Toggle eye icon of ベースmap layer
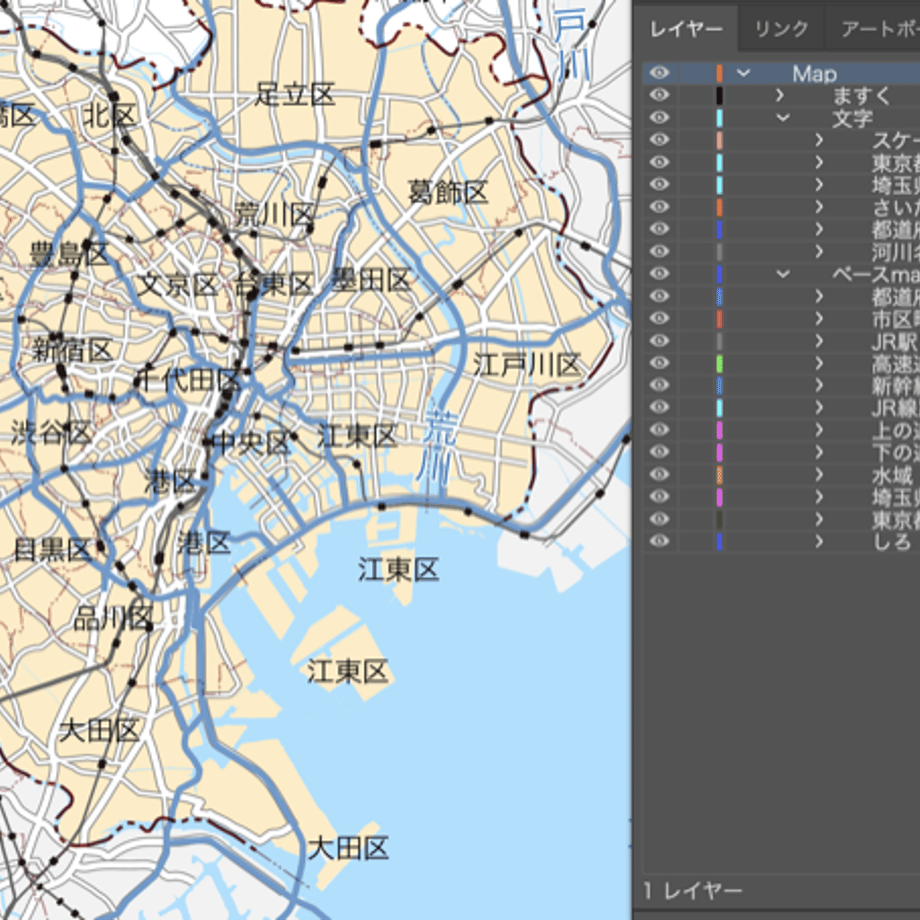 (x=659, y=273)
